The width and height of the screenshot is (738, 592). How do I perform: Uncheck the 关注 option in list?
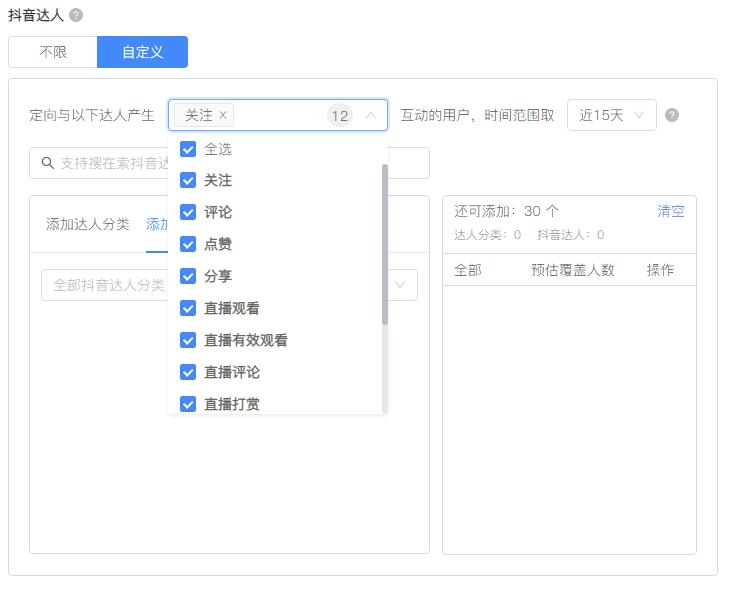point(188,180)
